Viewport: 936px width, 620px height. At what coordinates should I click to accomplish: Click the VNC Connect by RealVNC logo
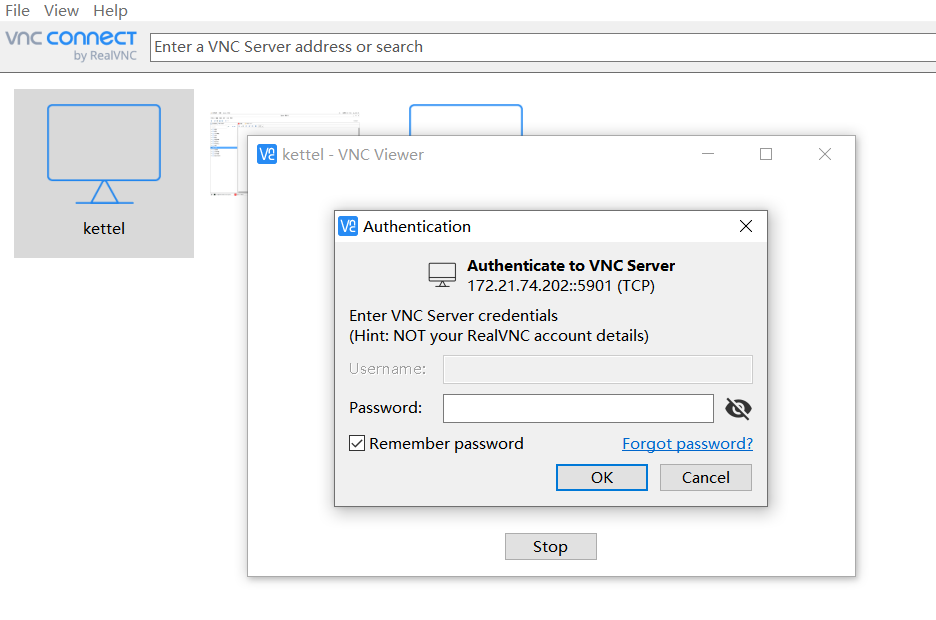pos(71,46)
